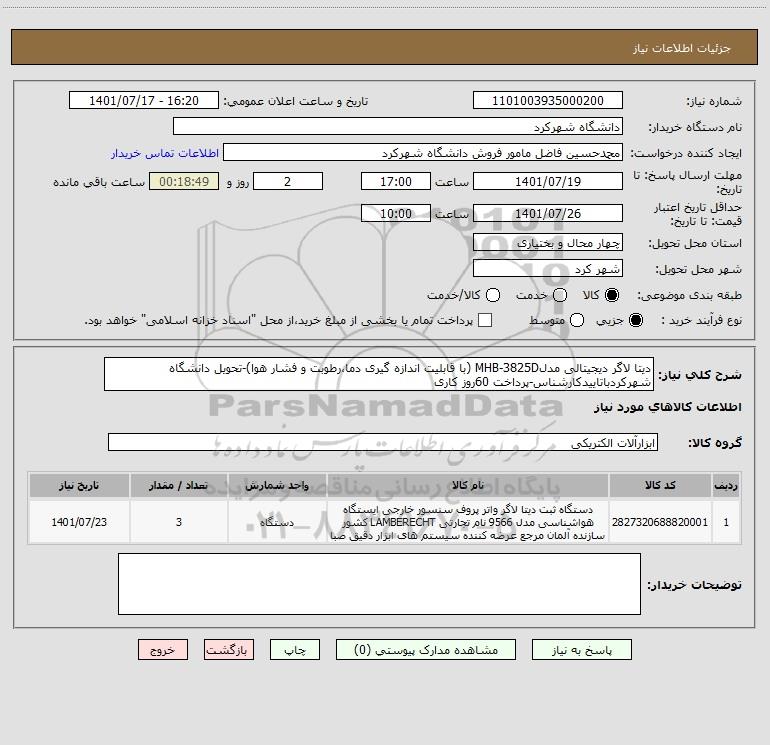Click the price validity date 1401/07/26
The width and height of the screenshot is (770, 745).
[548, 213]
